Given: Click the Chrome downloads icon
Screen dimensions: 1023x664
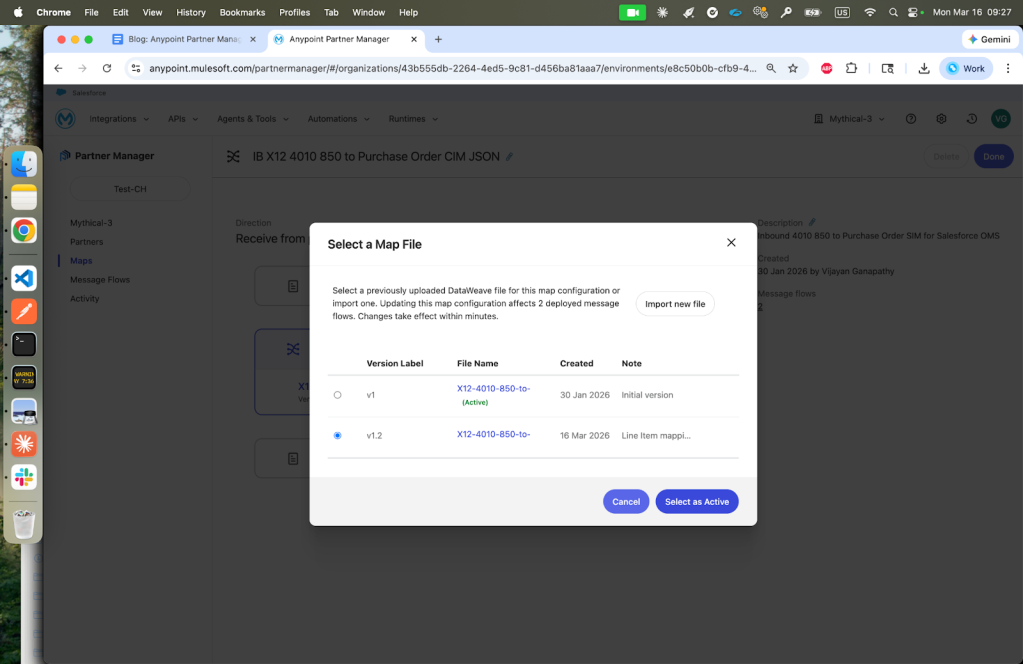Looking at the screenshot, I should tap(924, 68).
